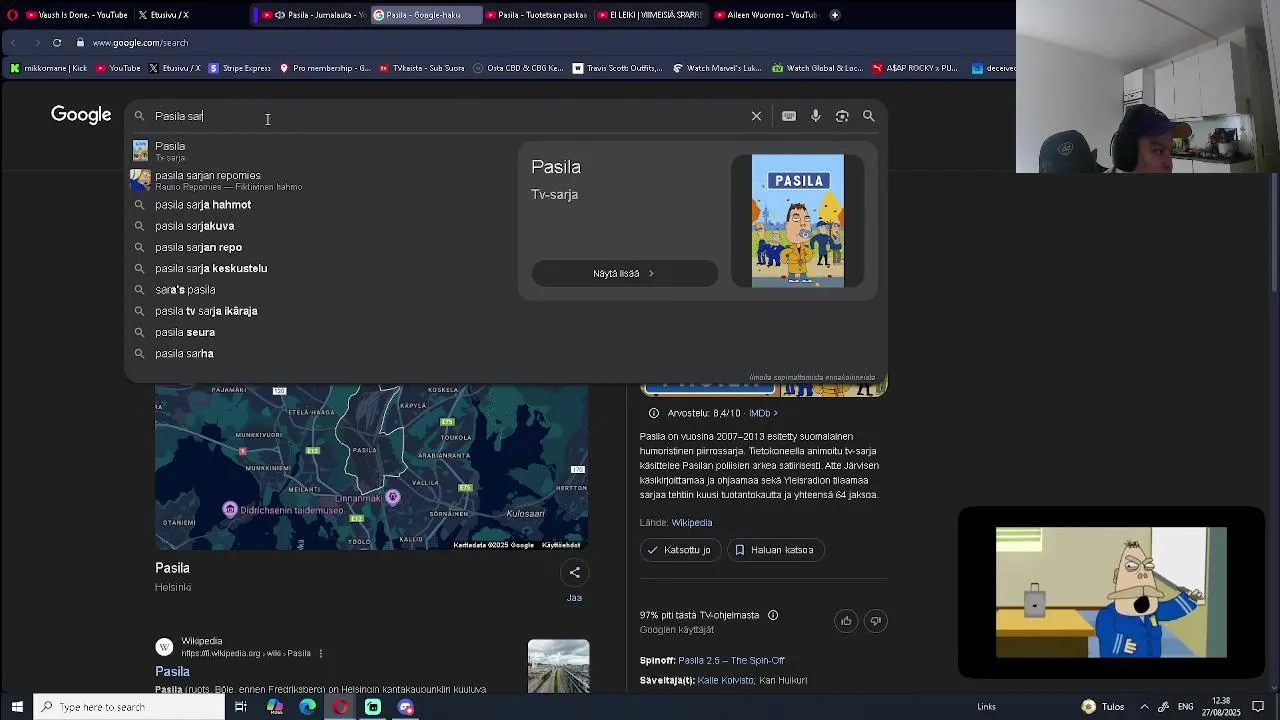This screenshot has height=720, width=1280.
Task: Open Pasila 2.5 – The Spin-Off link
Action: [x=731, y=661]
